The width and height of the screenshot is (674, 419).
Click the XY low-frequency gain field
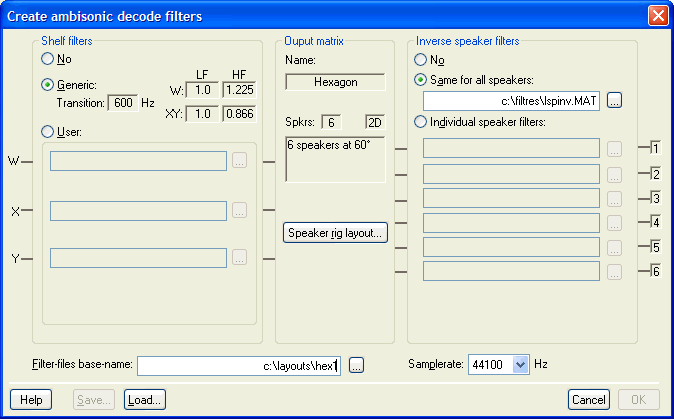(x=203, y=114)
